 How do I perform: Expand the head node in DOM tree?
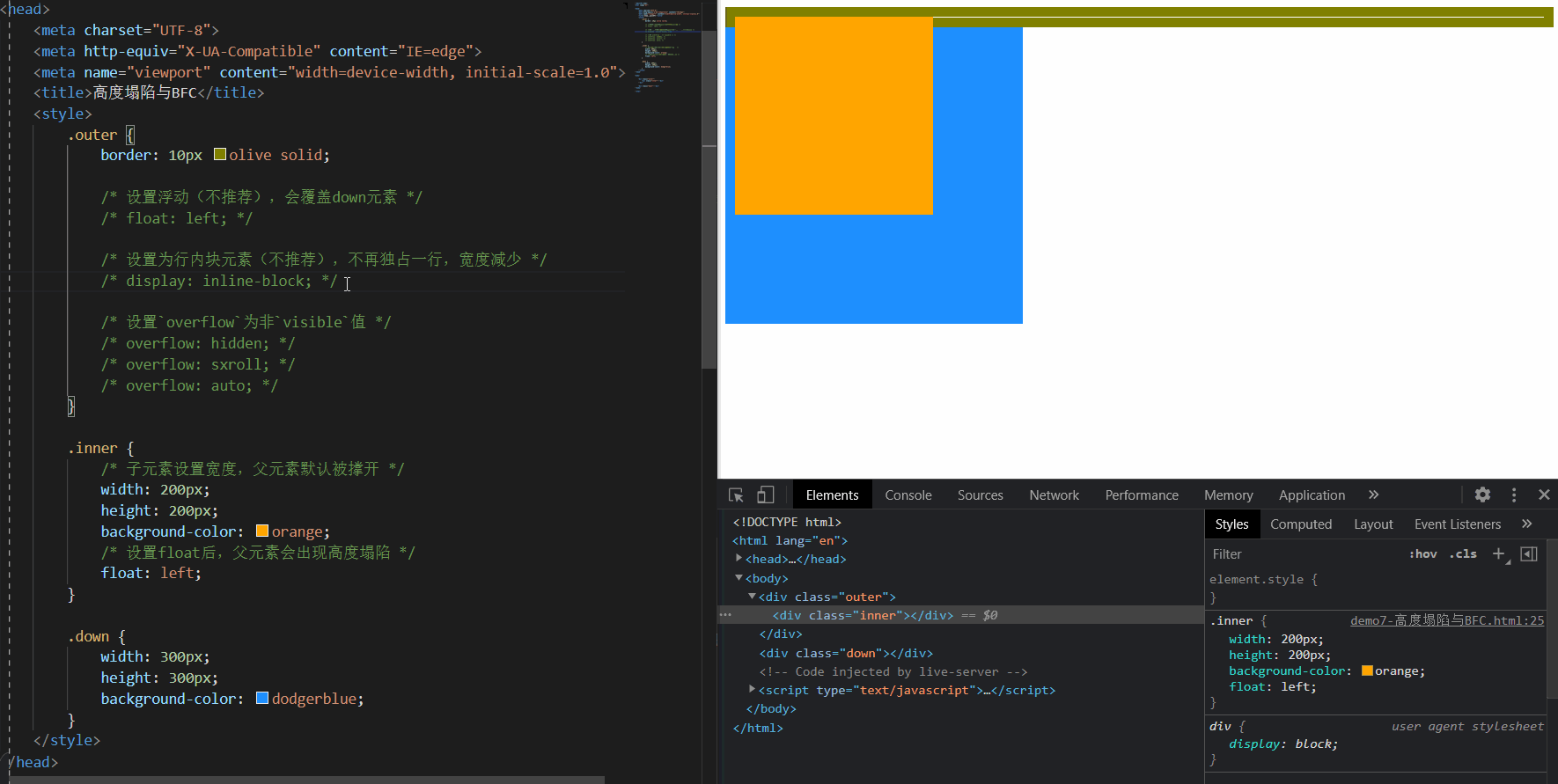[x=739, y=558]
